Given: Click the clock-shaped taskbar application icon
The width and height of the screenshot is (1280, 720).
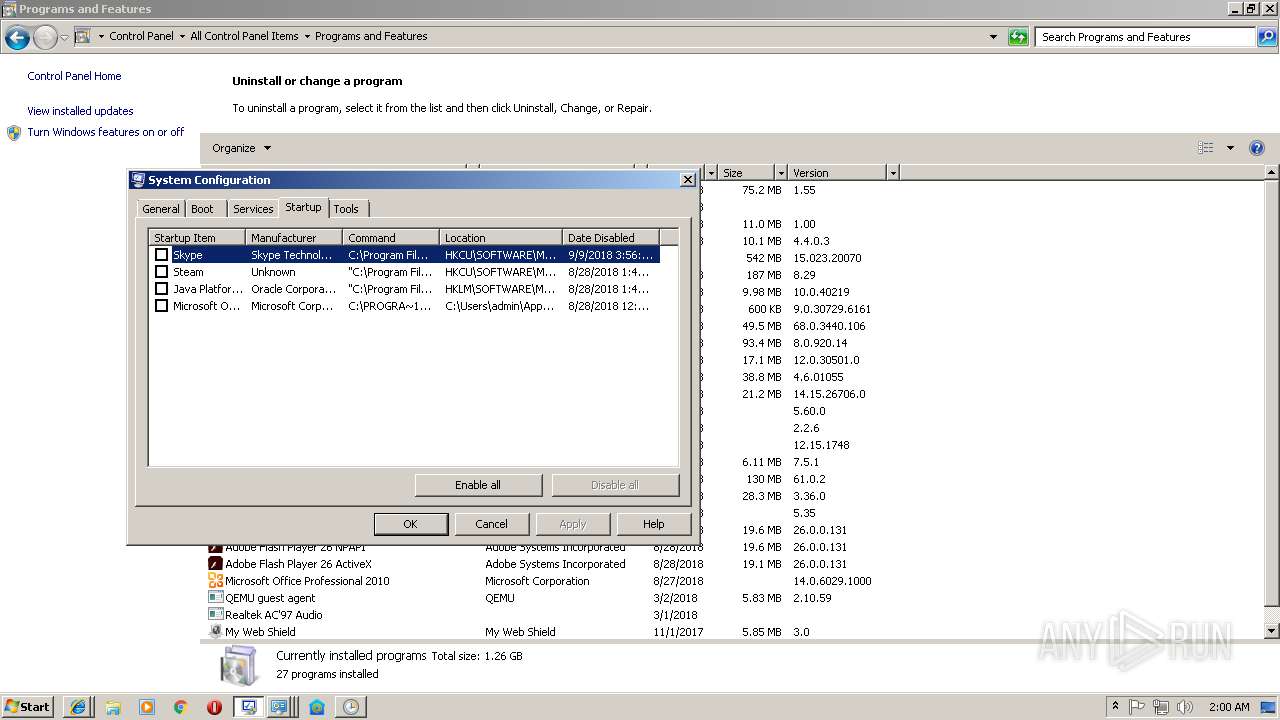Looking at the screenshot, I should coord(351,707).
